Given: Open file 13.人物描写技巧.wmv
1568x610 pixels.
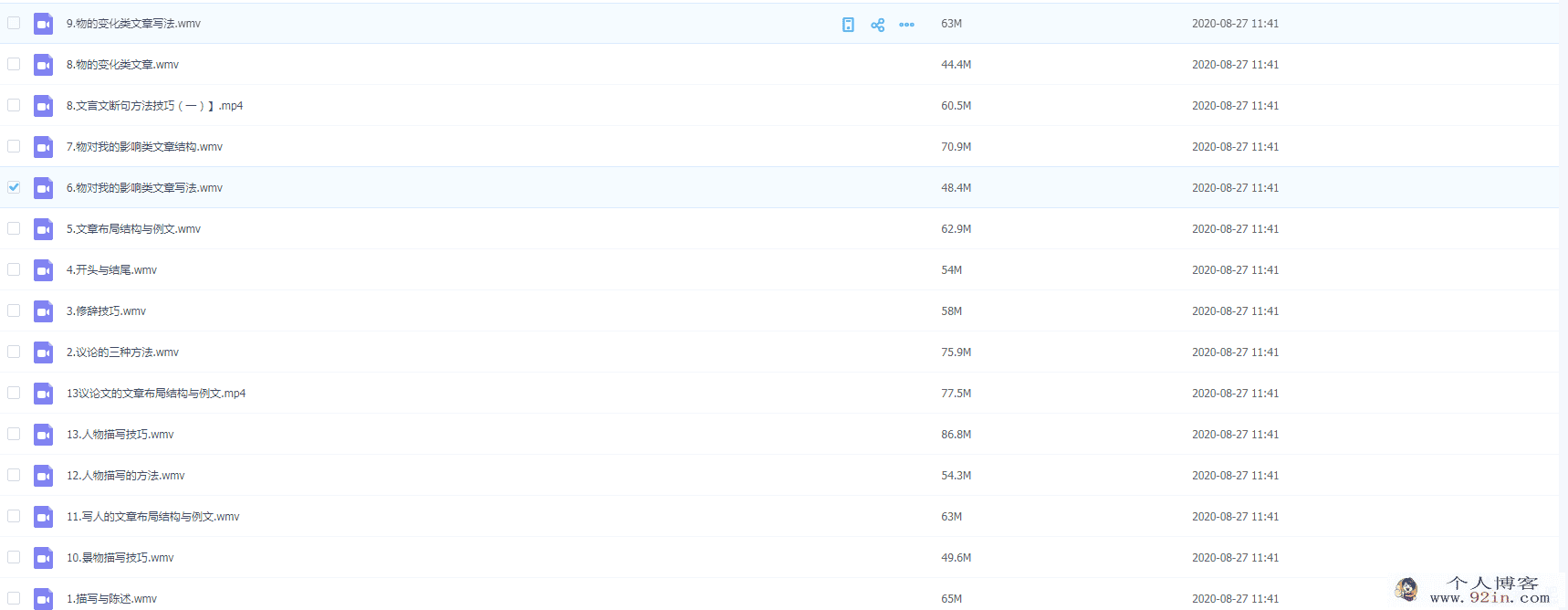Looking at the screenshot, I should [x=120, y=435].
